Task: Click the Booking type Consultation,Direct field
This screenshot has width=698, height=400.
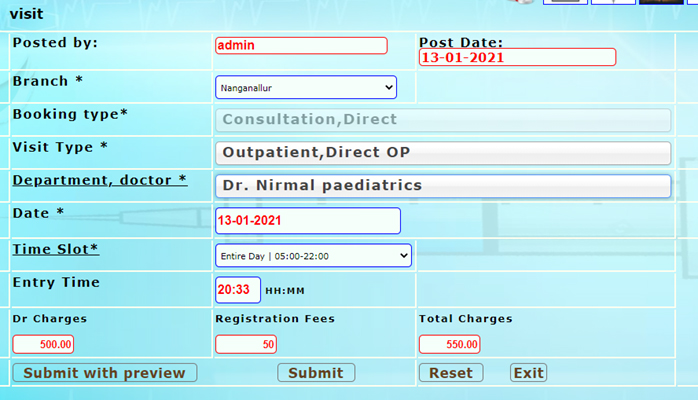Action: click(x=442, y=120)
